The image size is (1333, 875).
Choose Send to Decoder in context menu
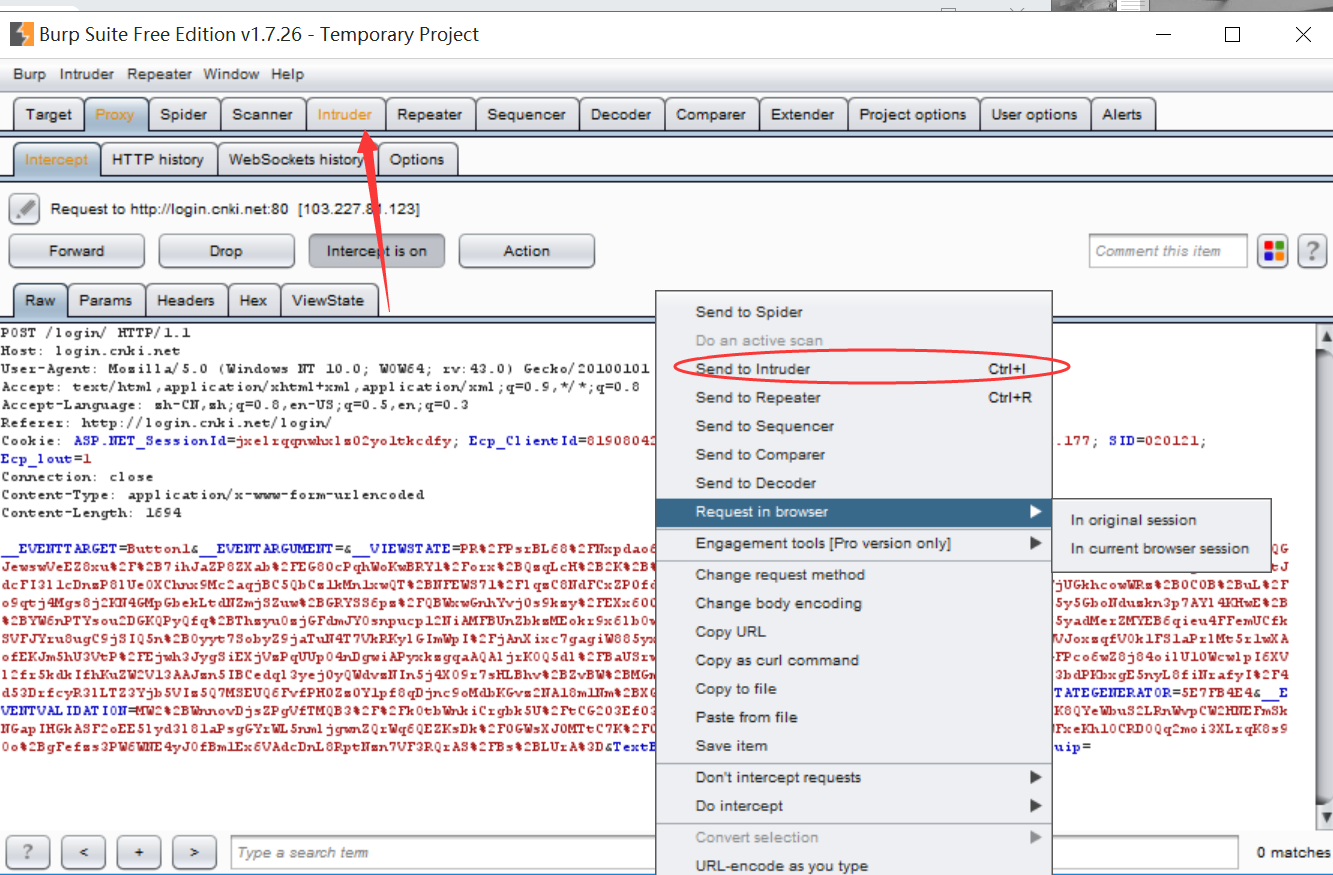coord(854,483)
